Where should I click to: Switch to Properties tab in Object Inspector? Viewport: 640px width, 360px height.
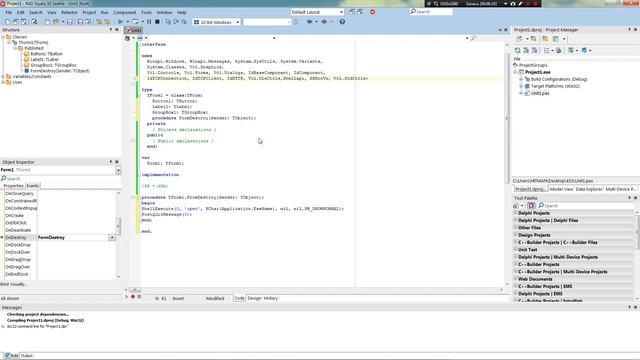(x=13, y=186)
